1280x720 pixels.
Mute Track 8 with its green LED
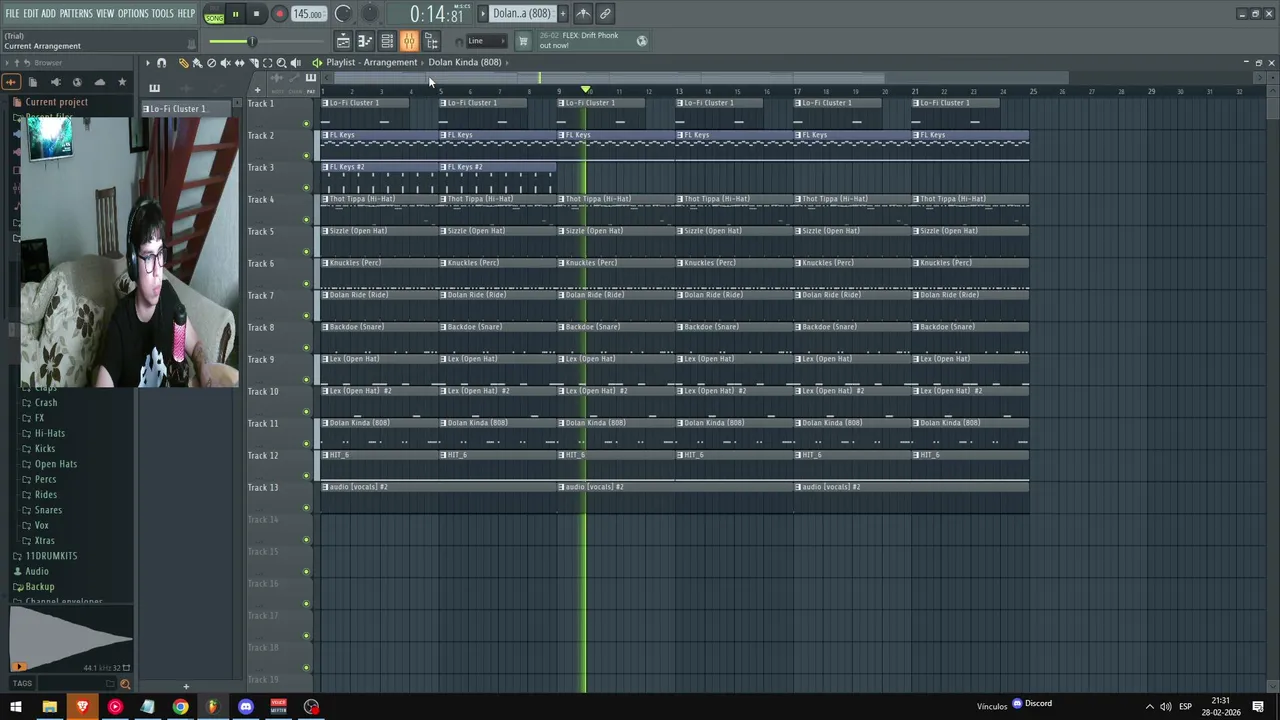pyautogui.click(x=306, y=347)
